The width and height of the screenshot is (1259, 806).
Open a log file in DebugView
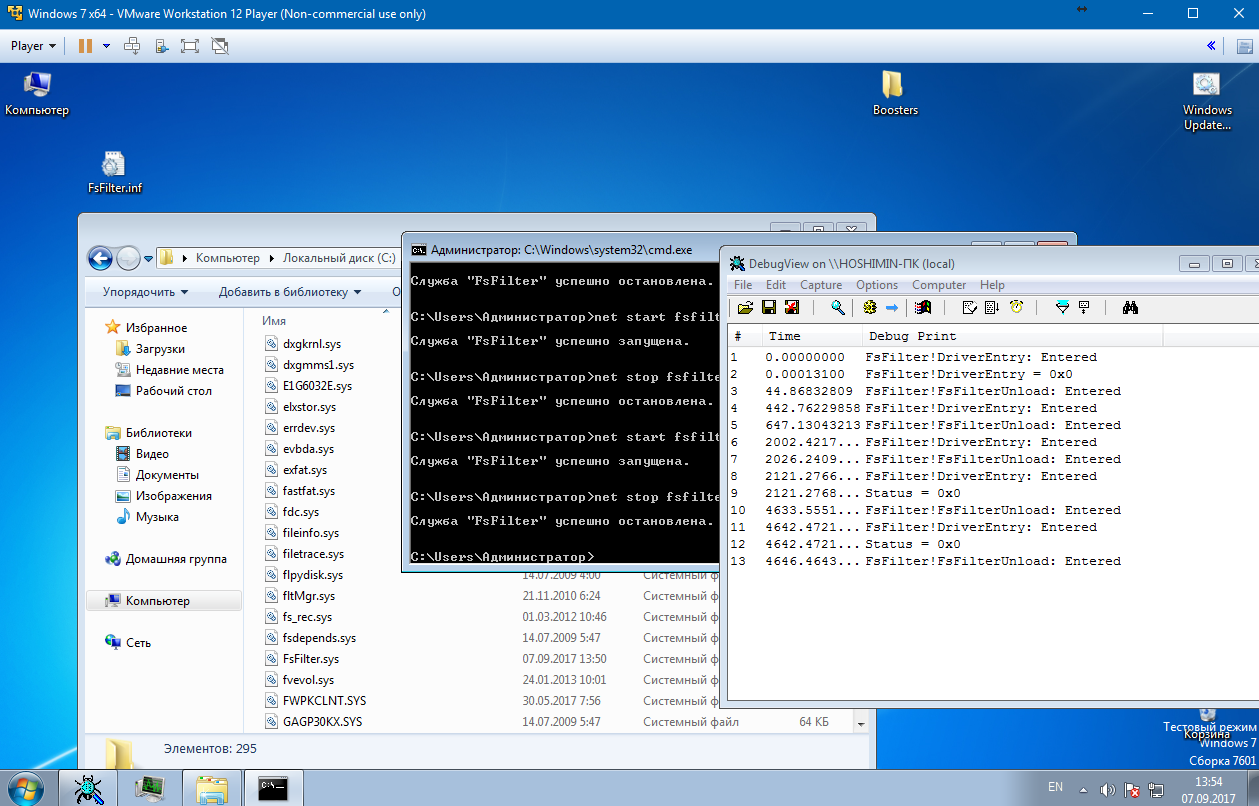coord(745,308)
